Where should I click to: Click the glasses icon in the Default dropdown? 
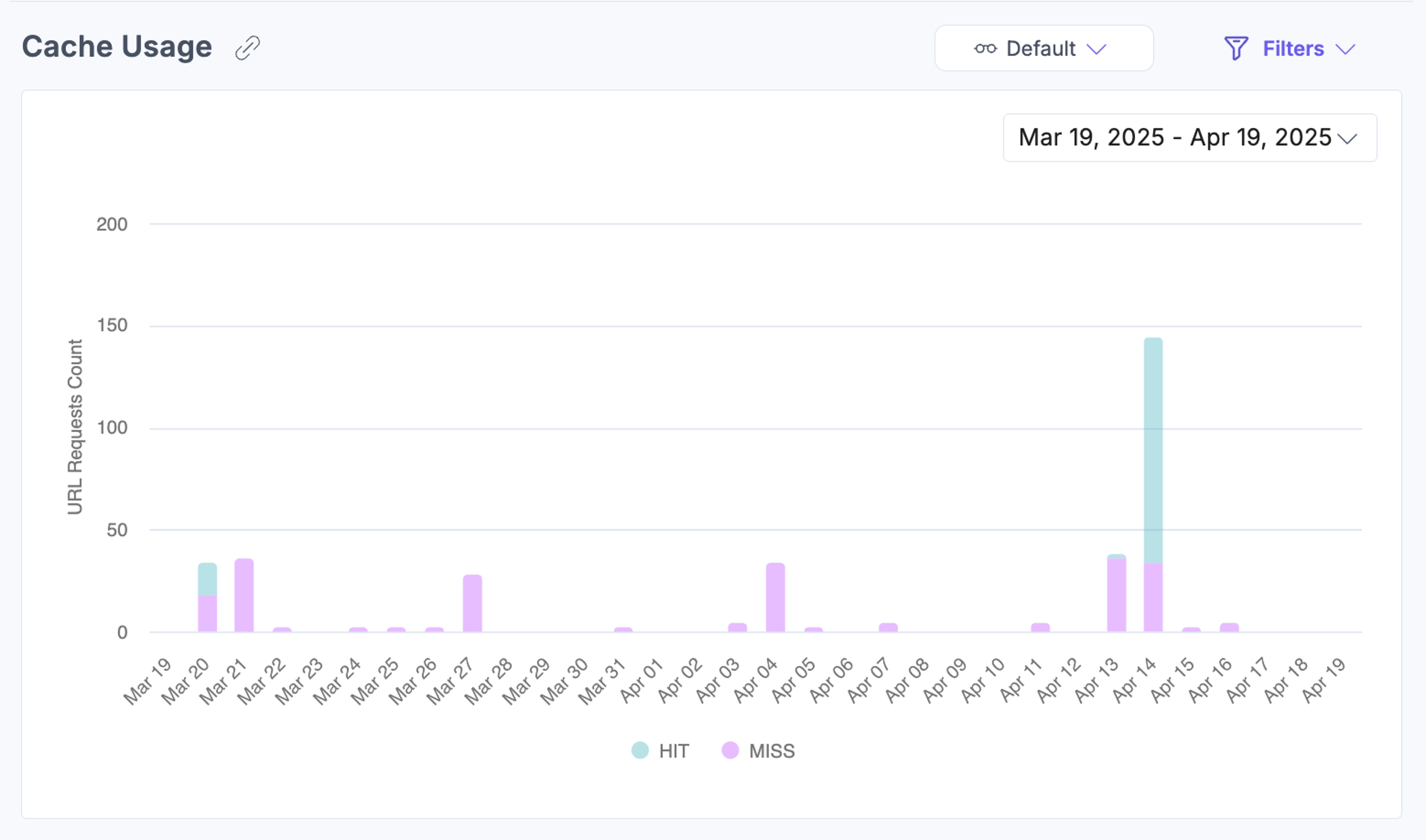point(985,49)
